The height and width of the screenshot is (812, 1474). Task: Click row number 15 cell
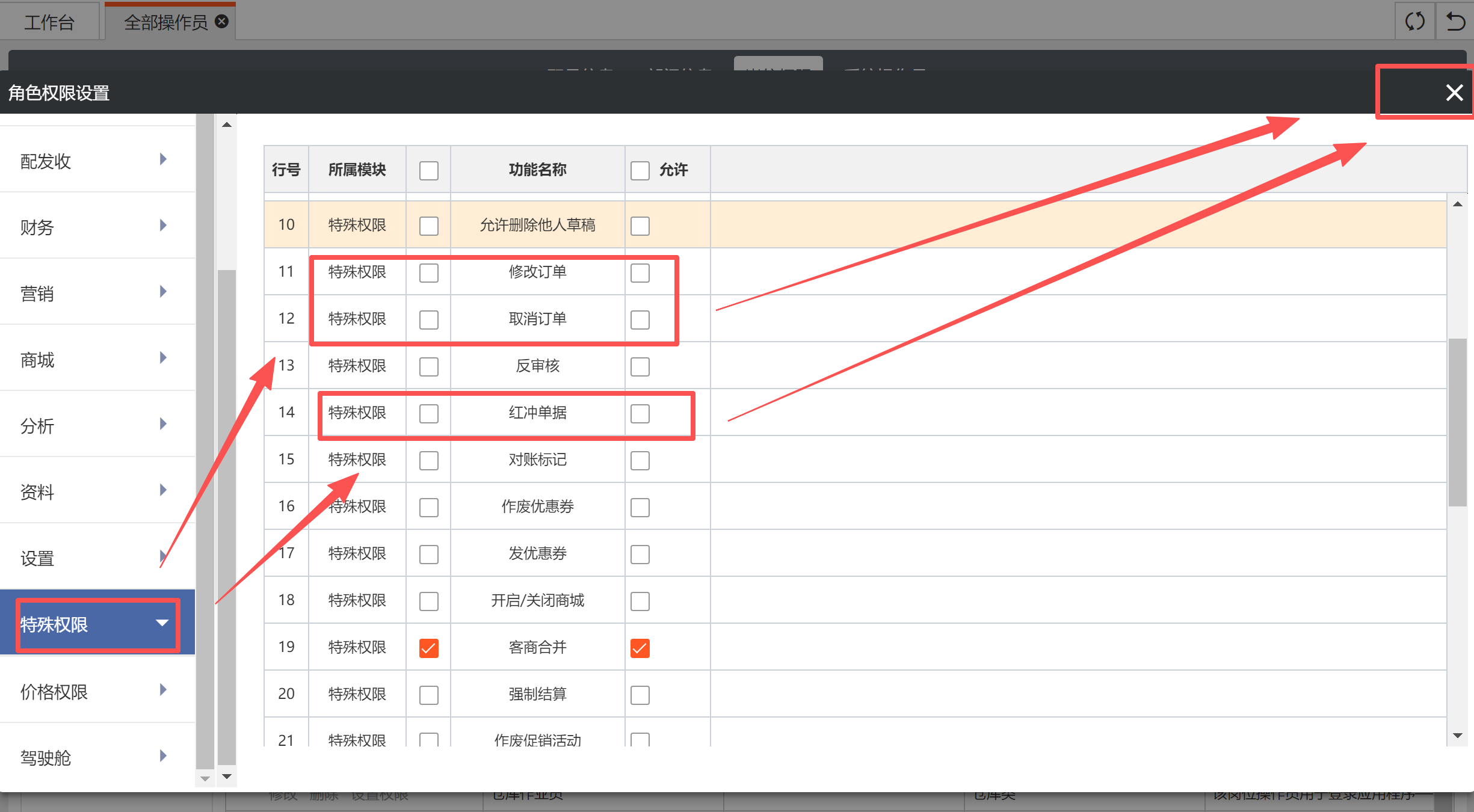click(286, 460)
